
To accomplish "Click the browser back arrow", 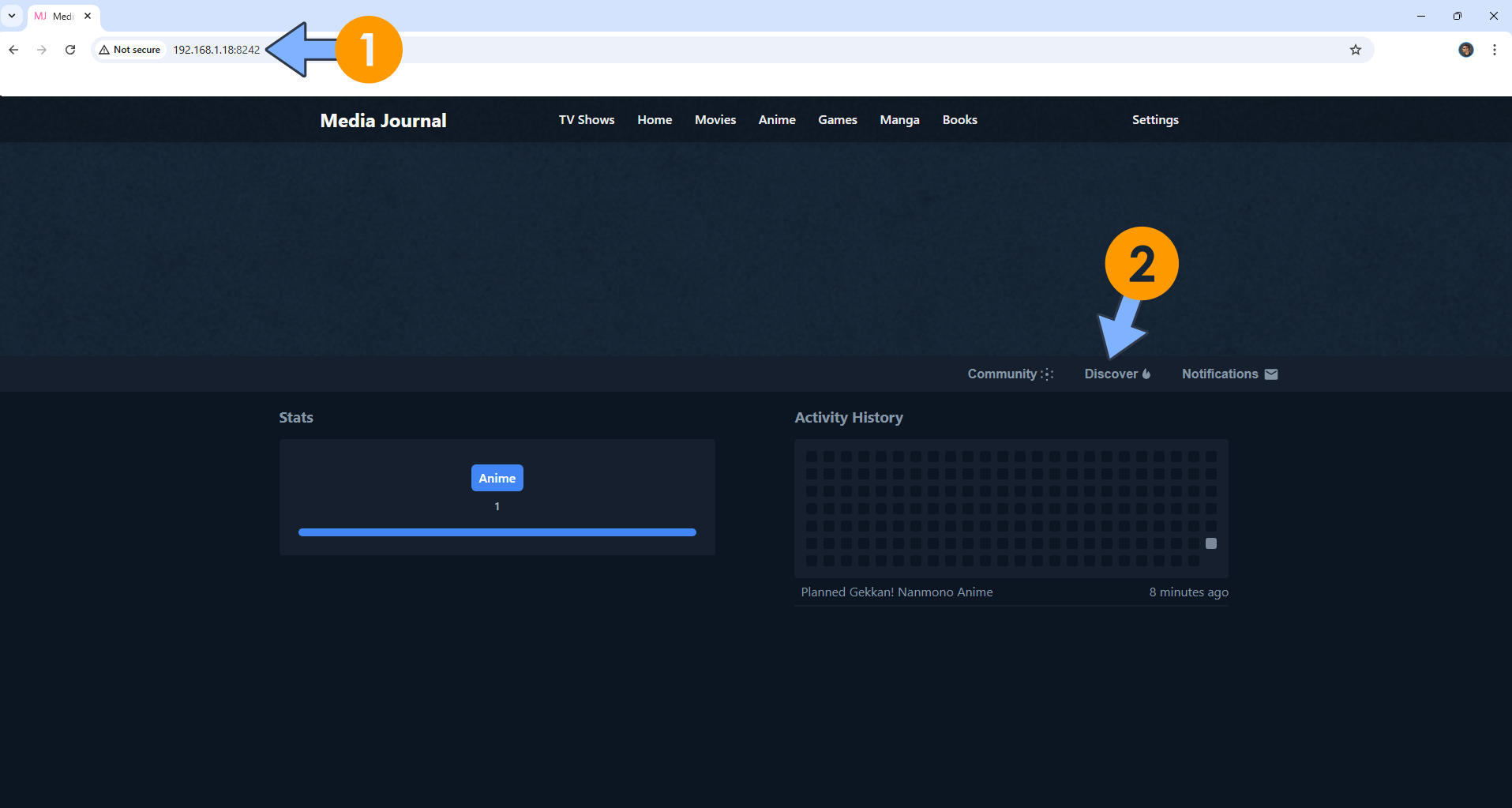I will click(x=13, y=50).
